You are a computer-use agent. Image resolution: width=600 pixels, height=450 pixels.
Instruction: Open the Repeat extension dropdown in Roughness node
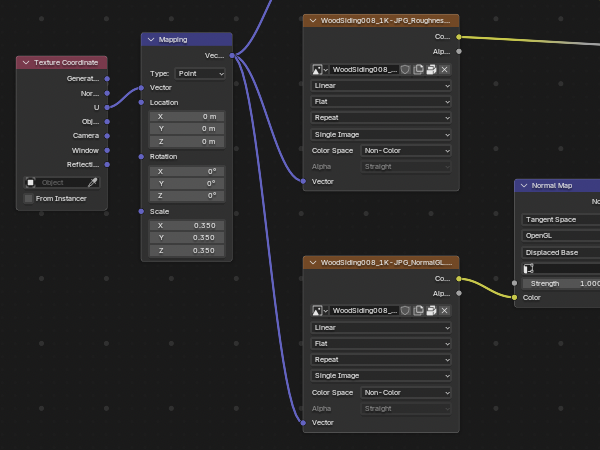[x=381, y=118]
